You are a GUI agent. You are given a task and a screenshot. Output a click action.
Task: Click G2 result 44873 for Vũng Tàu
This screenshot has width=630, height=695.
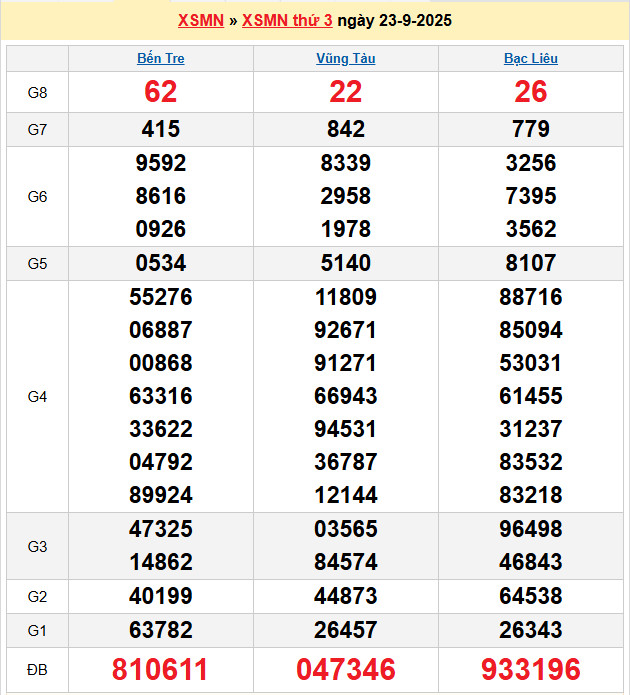345,597
